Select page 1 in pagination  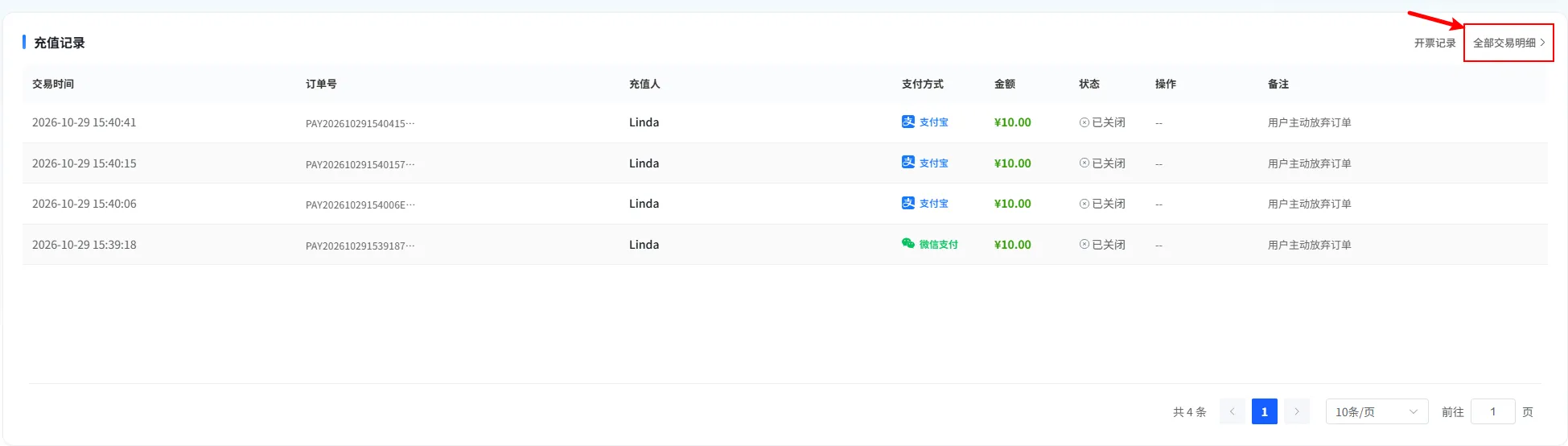tap(1265, 411)
